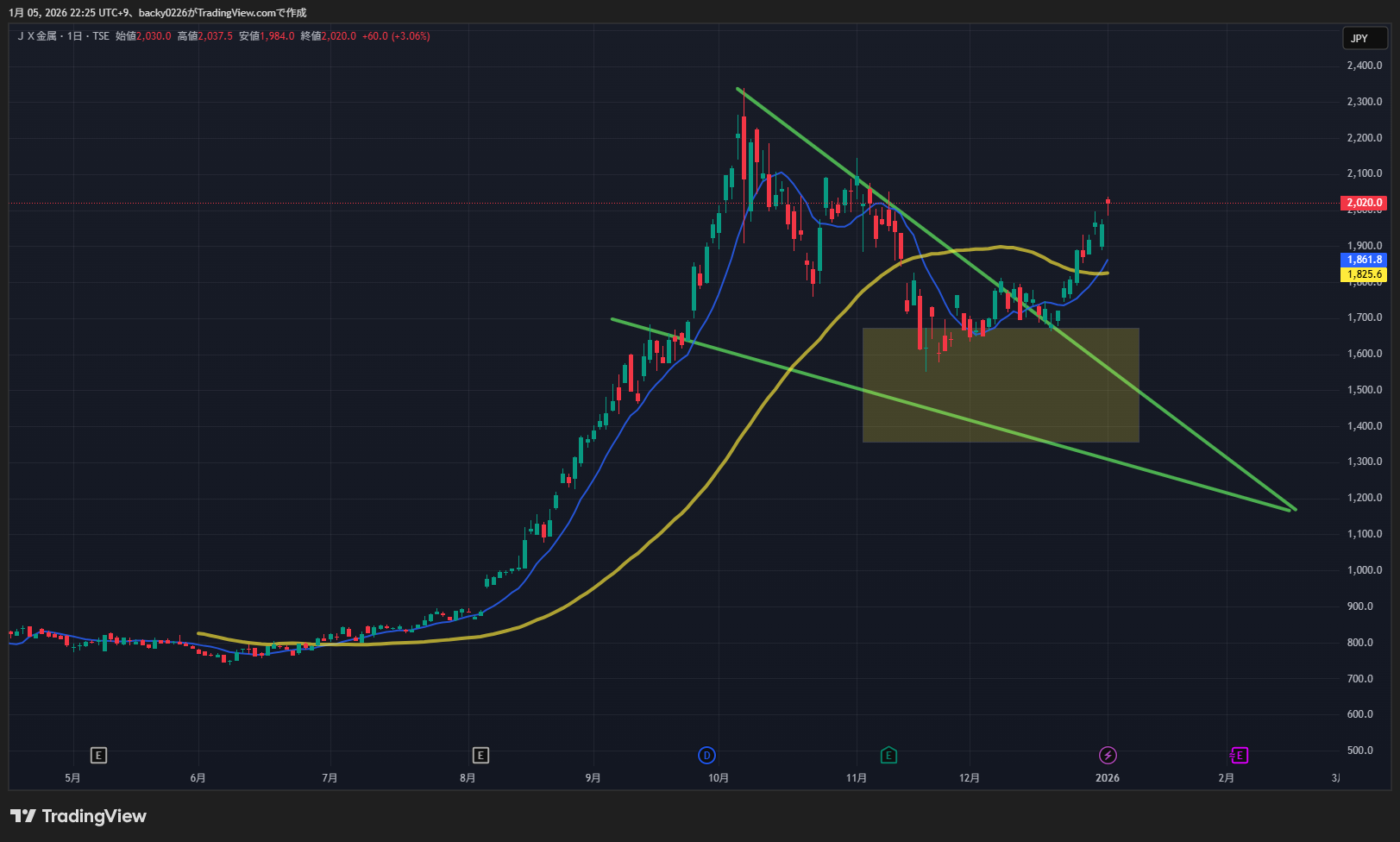The image size is (1400, 842).
Task: Open the JPY currency selector
Action: point(1364,38)
